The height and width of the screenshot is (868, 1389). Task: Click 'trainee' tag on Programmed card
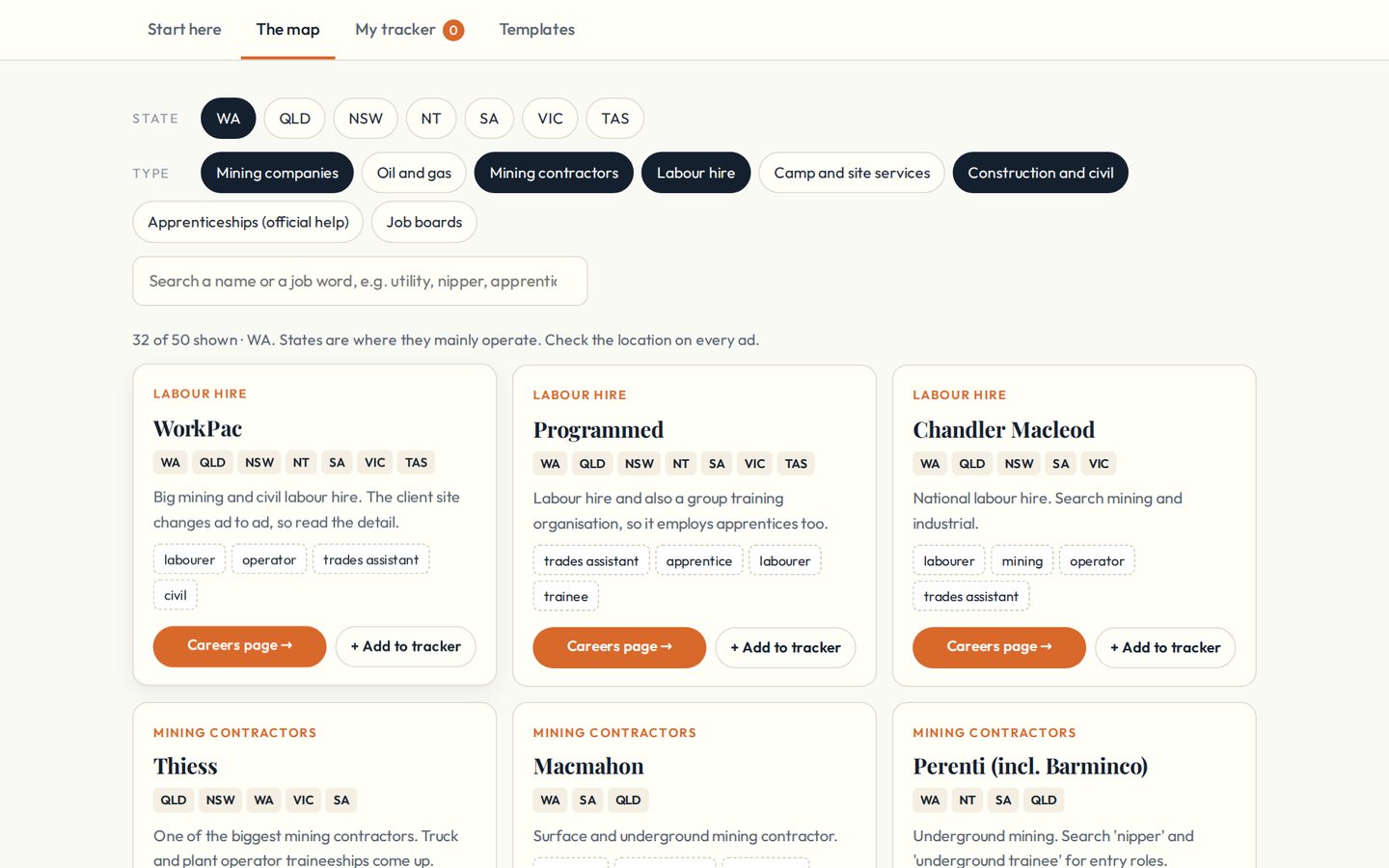(x=566, y=597)
